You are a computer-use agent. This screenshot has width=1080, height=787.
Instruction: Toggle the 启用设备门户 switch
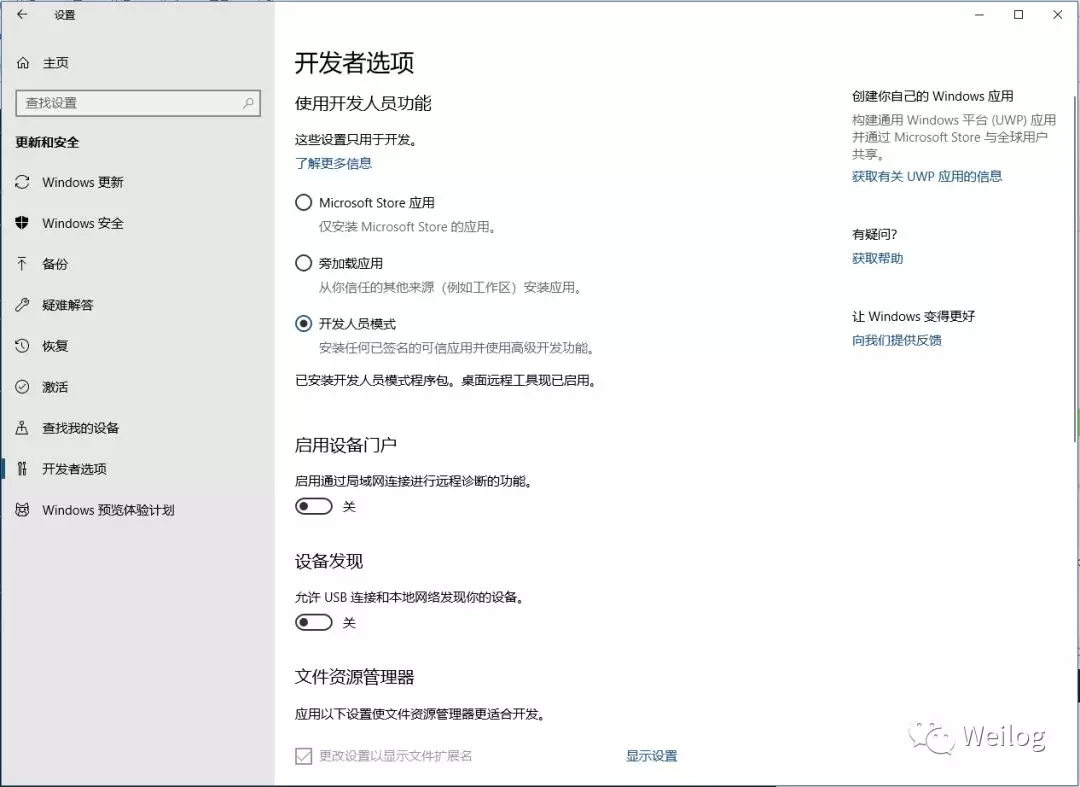(x=313, y=507)
